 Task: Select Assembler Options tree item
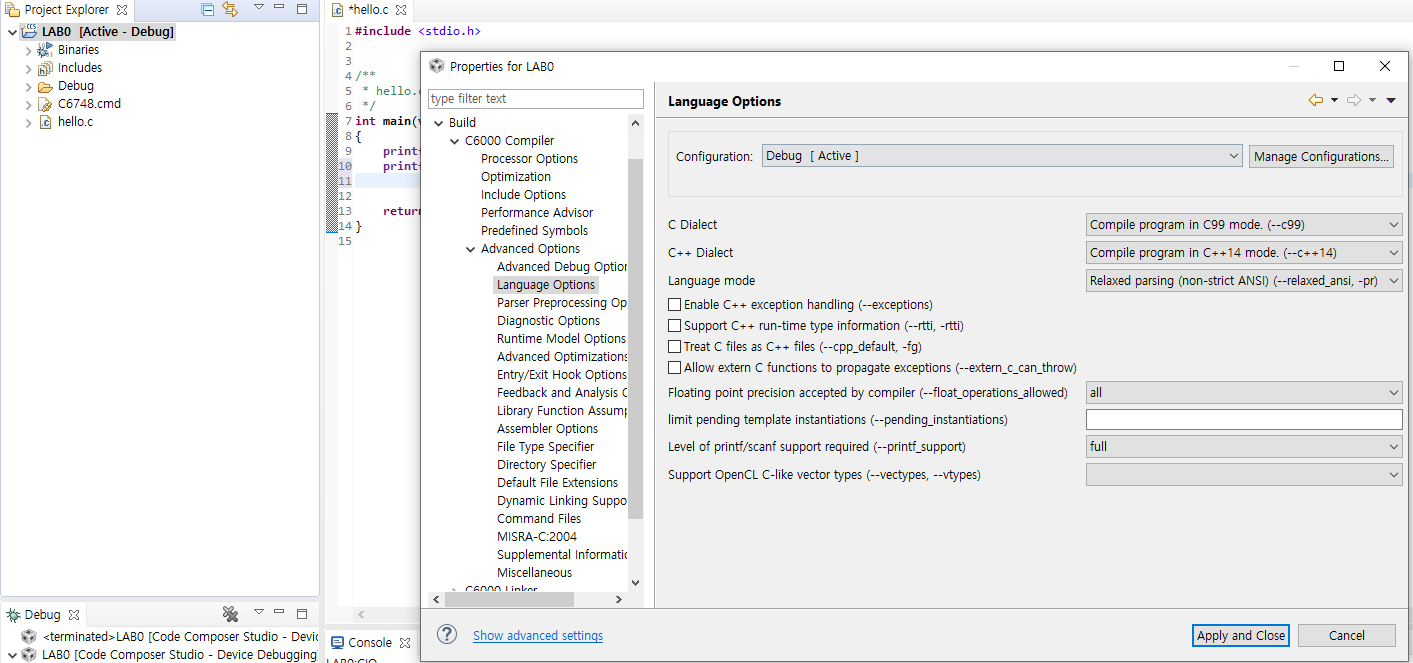547,429
